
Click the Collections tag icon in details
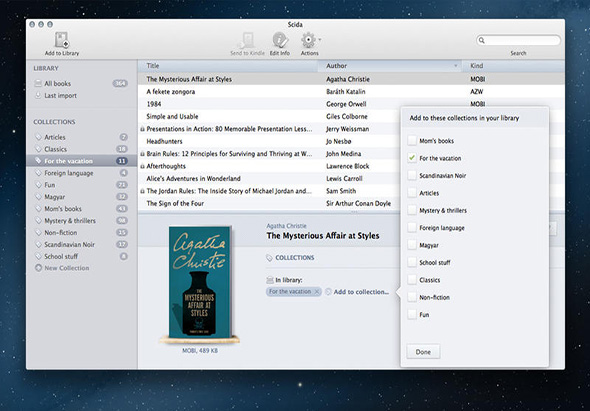pyautogui.click(x=269, y=258)
